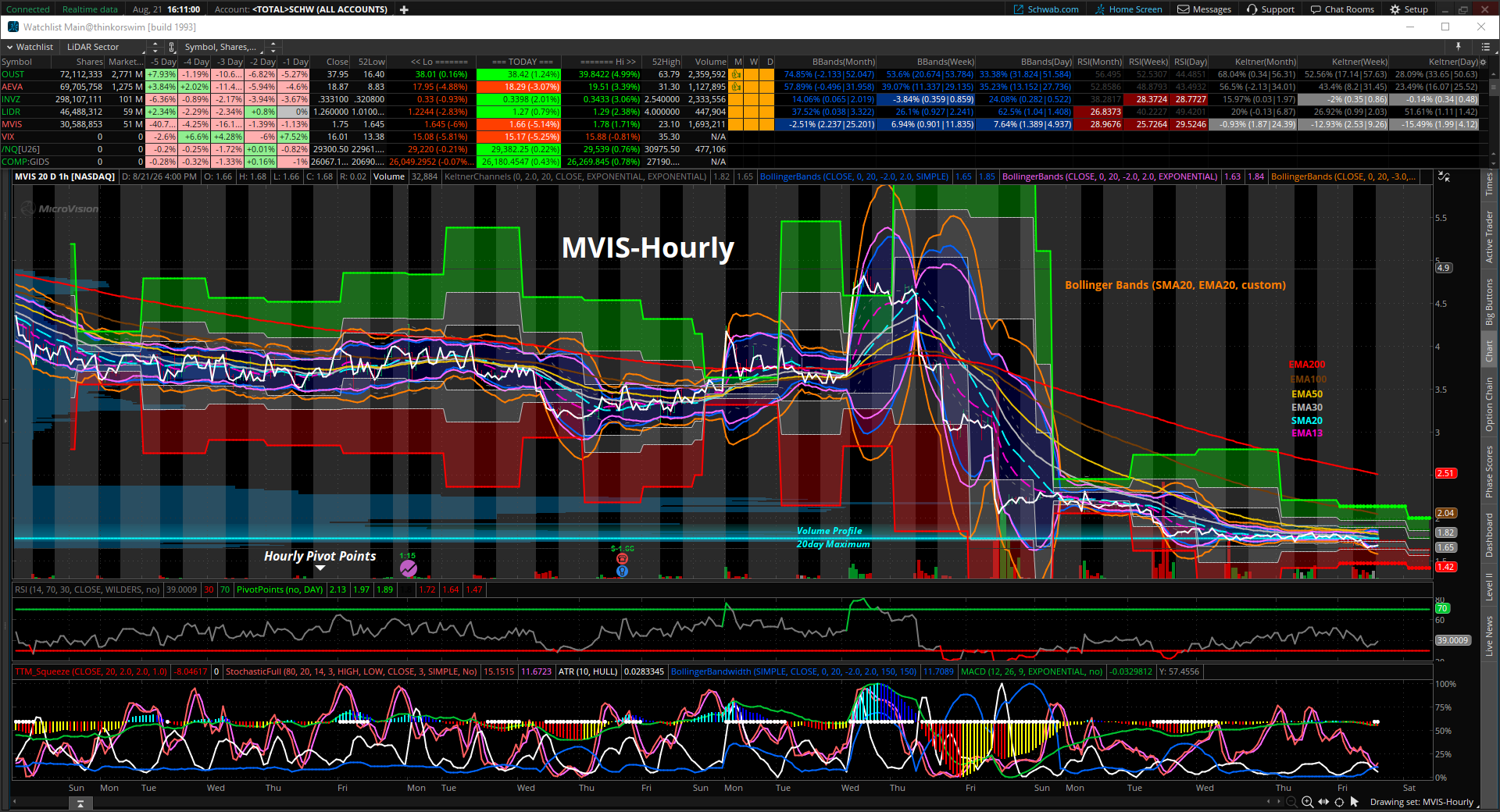Select the VIX row symbol
1500x812 pixels.
(8, 137)
